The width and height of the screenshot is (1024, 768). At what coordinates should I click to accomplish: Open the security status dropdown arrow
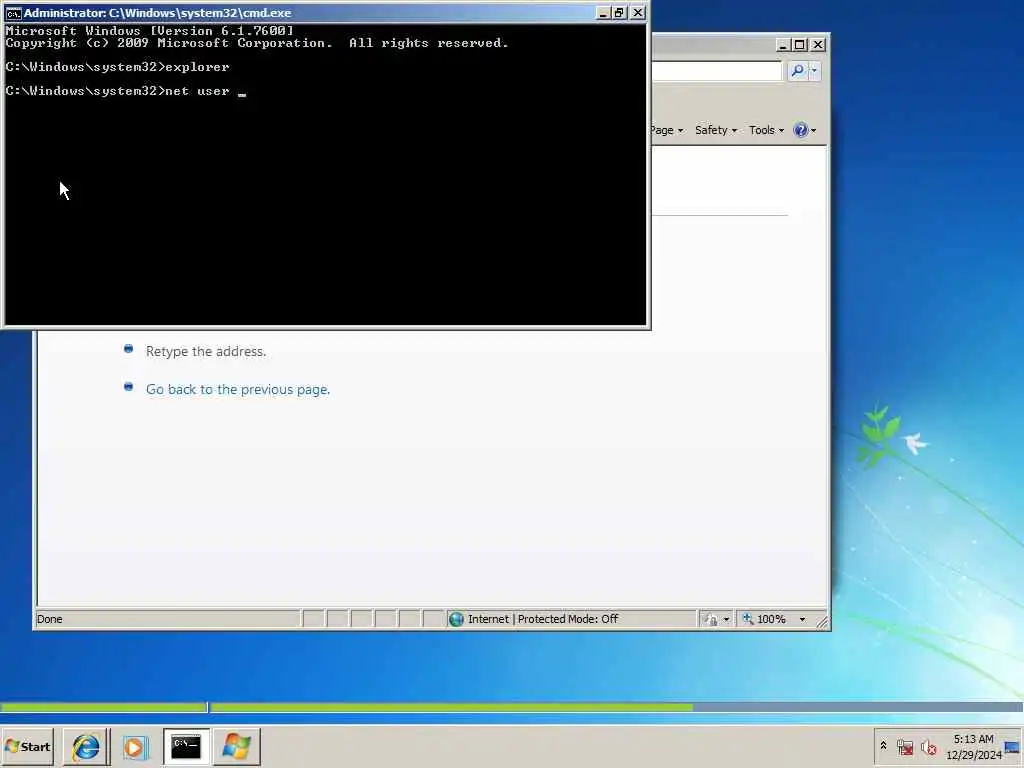tap(726, 620)
